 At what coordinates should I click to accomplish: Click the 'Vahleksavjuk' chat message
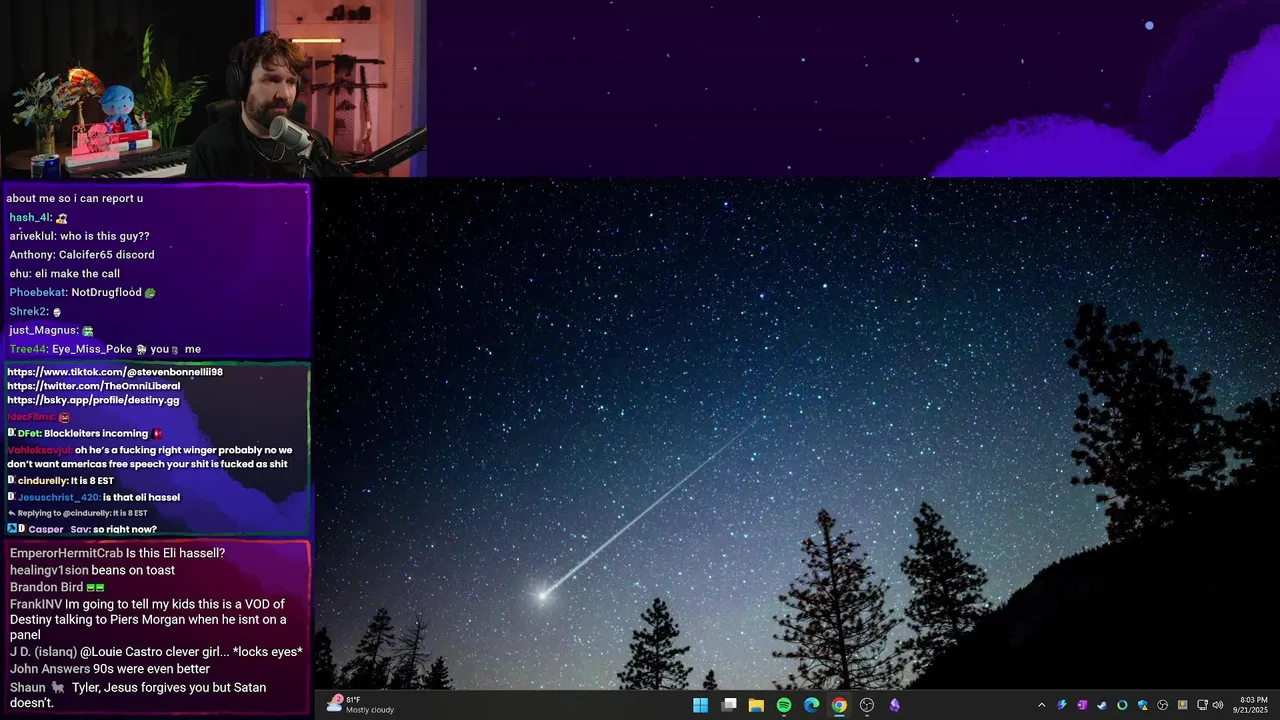(150, 457)
